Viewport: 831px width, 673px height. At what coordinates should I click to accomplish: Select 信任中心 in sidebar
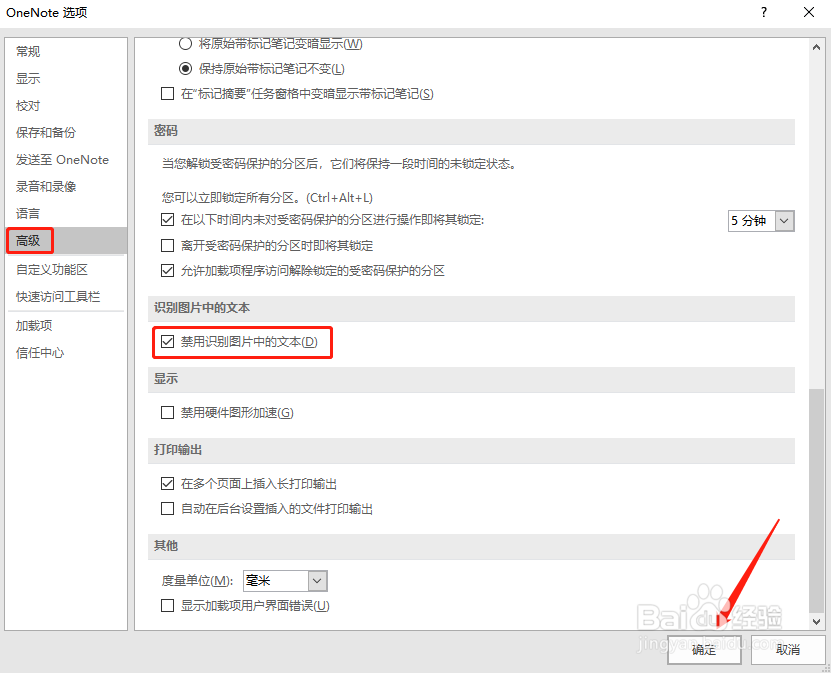(x=40, y=352)
